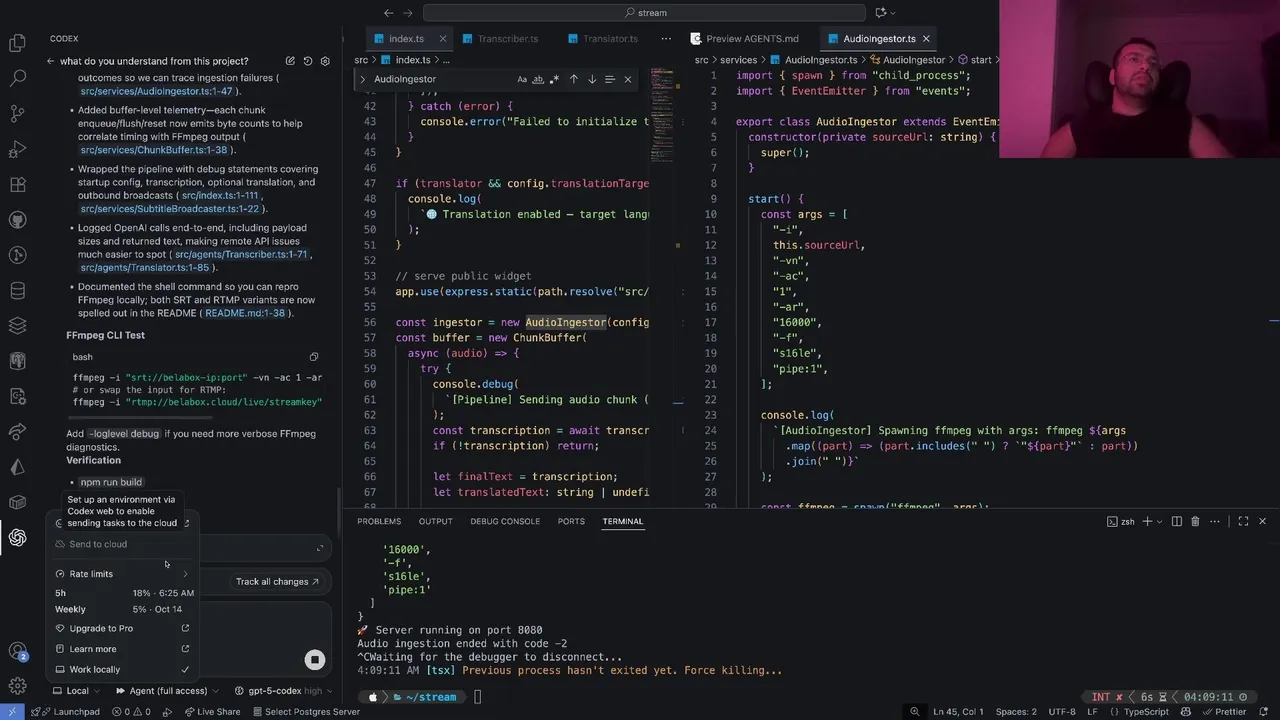This screenshot has height=720, width=1280.
Task: Toggle Match Whole Word in find widget
Action: click(x=538, y=79)
